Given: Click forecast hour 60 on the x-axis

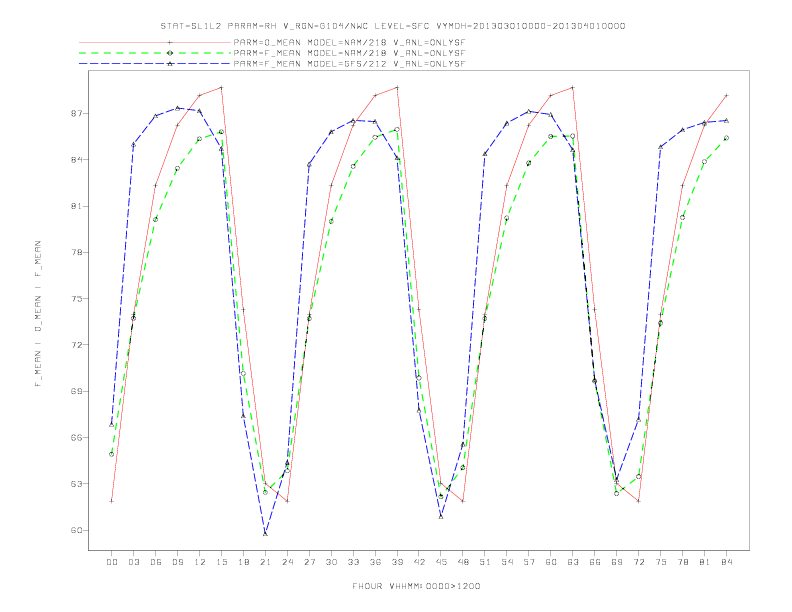Looking at the screenshot, I should [x=551, y=562].
